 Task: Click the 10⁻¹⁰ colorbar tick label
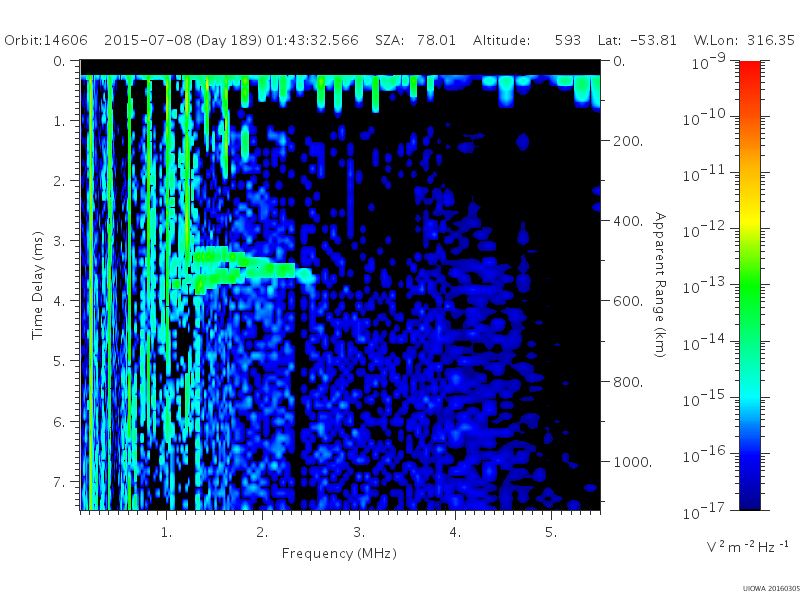click(704, 118)
